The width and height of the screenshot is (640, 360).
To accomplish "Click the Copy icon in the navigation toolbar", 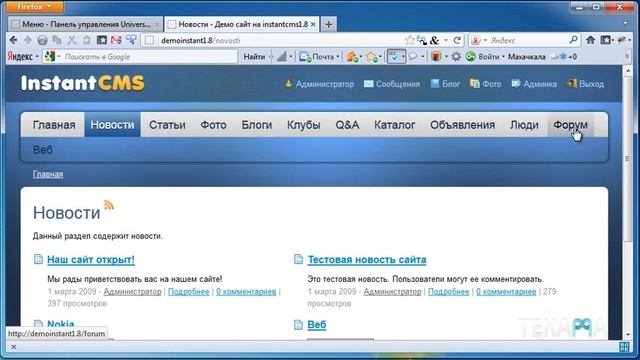I will [57, 40].
